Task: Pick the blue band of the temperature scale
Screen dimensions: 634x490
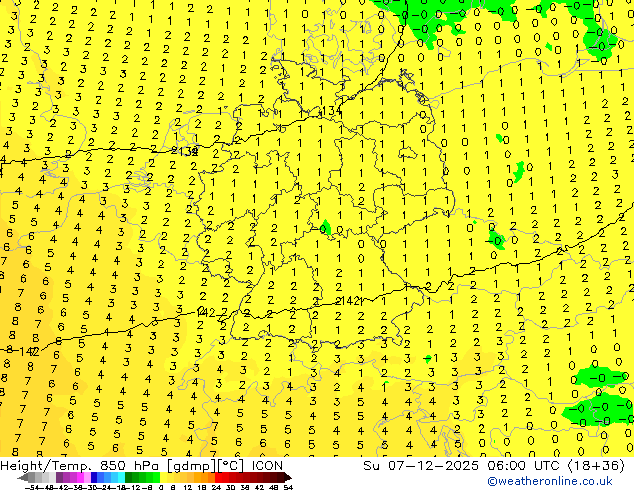Action: [x=108, y=477]
